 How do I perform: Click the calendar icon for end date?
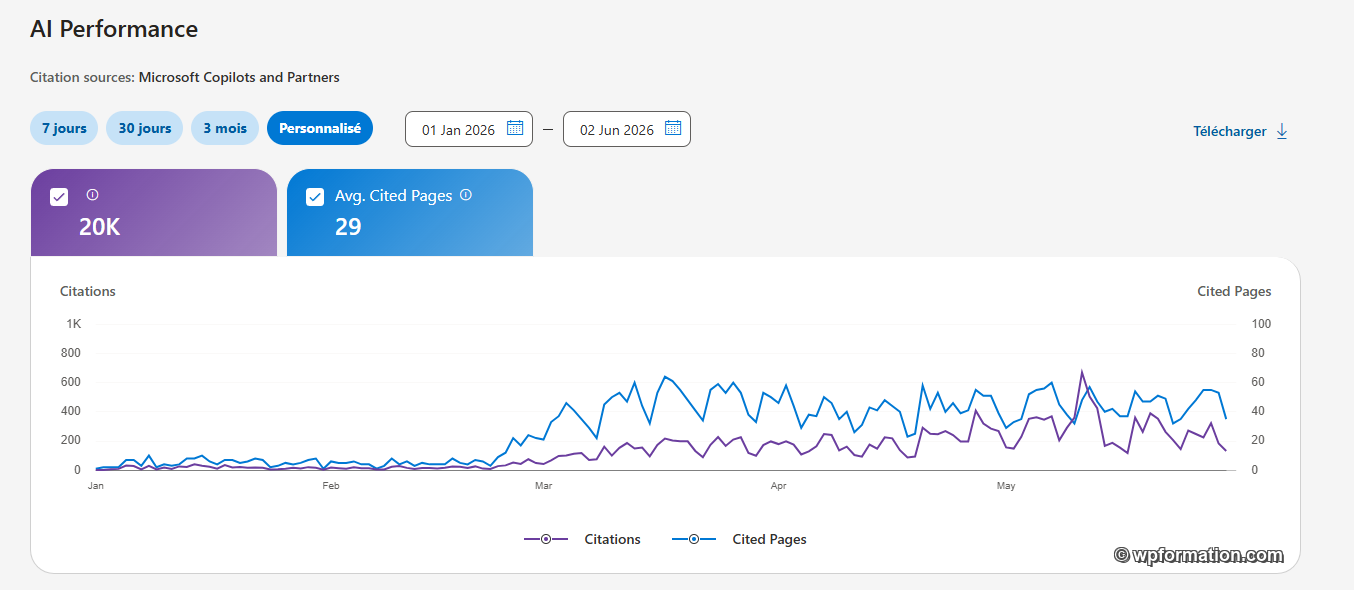673,128
